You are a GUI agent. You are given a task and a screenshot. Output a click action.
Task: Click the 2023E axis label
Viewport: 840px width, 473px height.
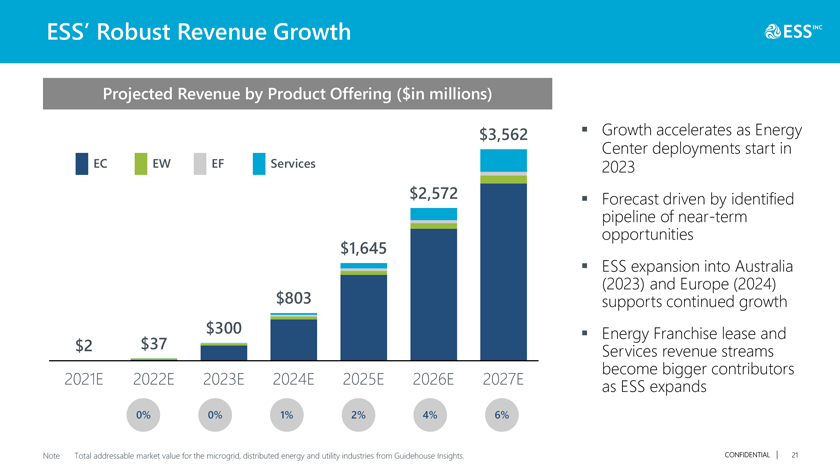(x=223, y=379)
